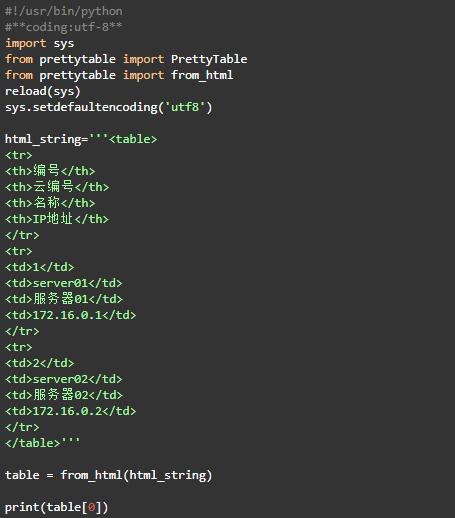Click the IP地址 table header line
Image resolution: width=455 pixels, height=518 pixels.
coord(57,219)
